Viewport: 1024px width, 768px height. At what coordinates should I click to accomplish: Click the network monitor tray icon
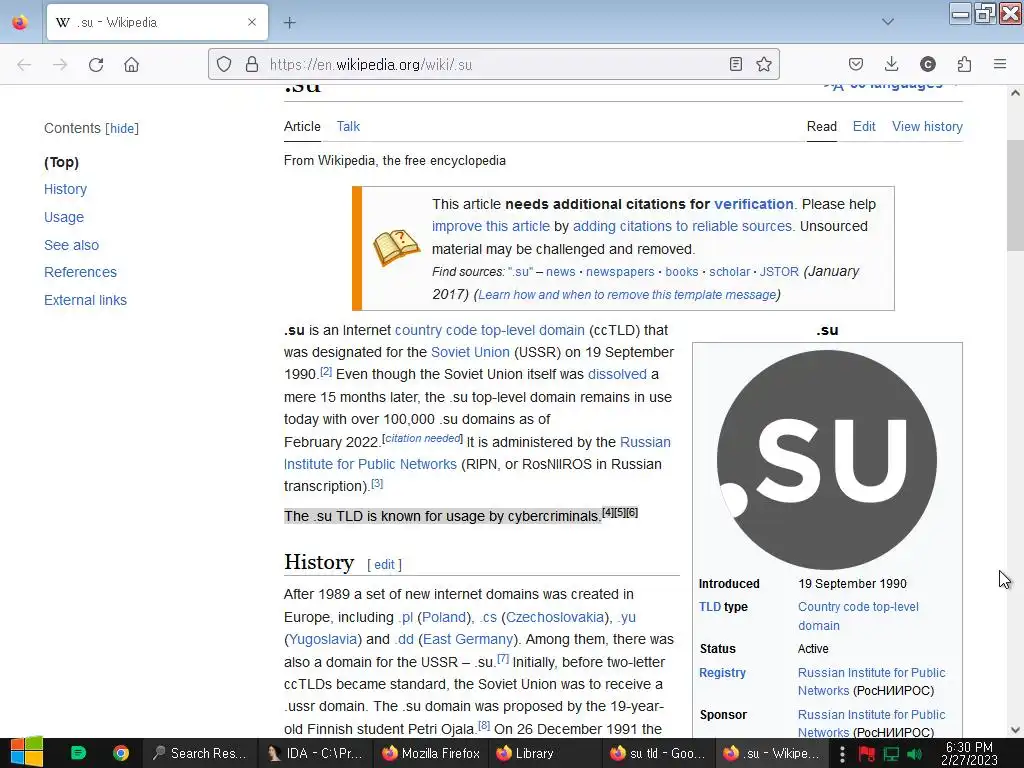click(x=891, y=754)
